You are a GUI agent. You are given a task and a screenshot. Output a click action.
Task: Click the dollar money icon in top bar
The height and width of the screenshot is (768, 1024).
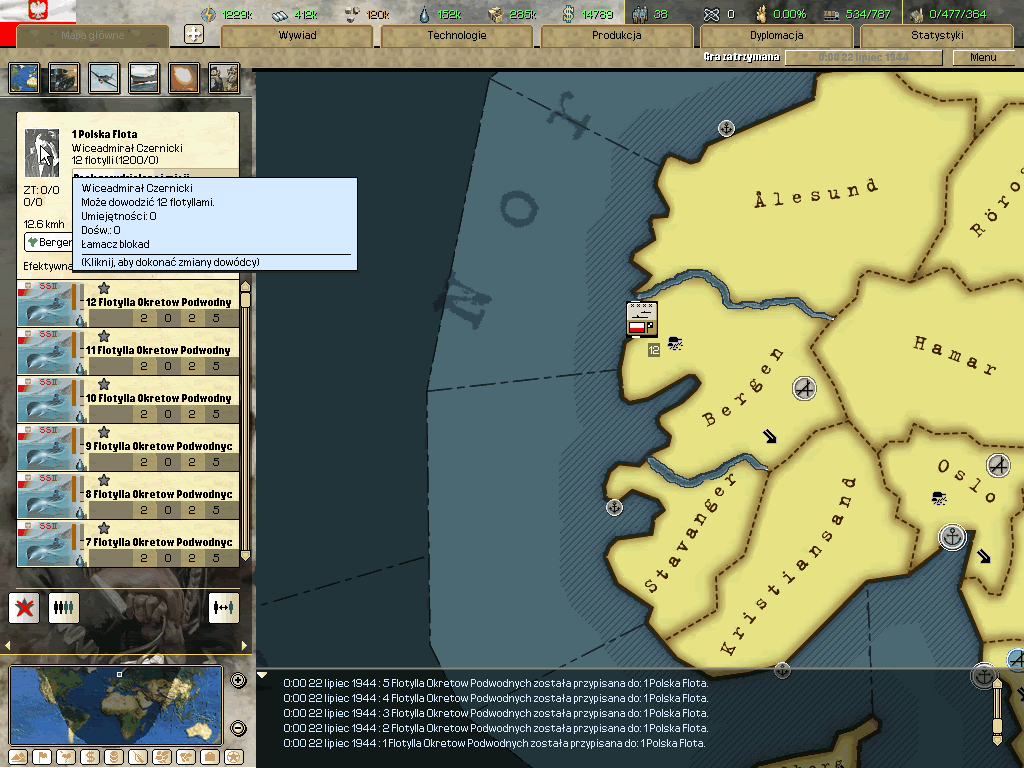pyautogui.click(x=569, y=14)
